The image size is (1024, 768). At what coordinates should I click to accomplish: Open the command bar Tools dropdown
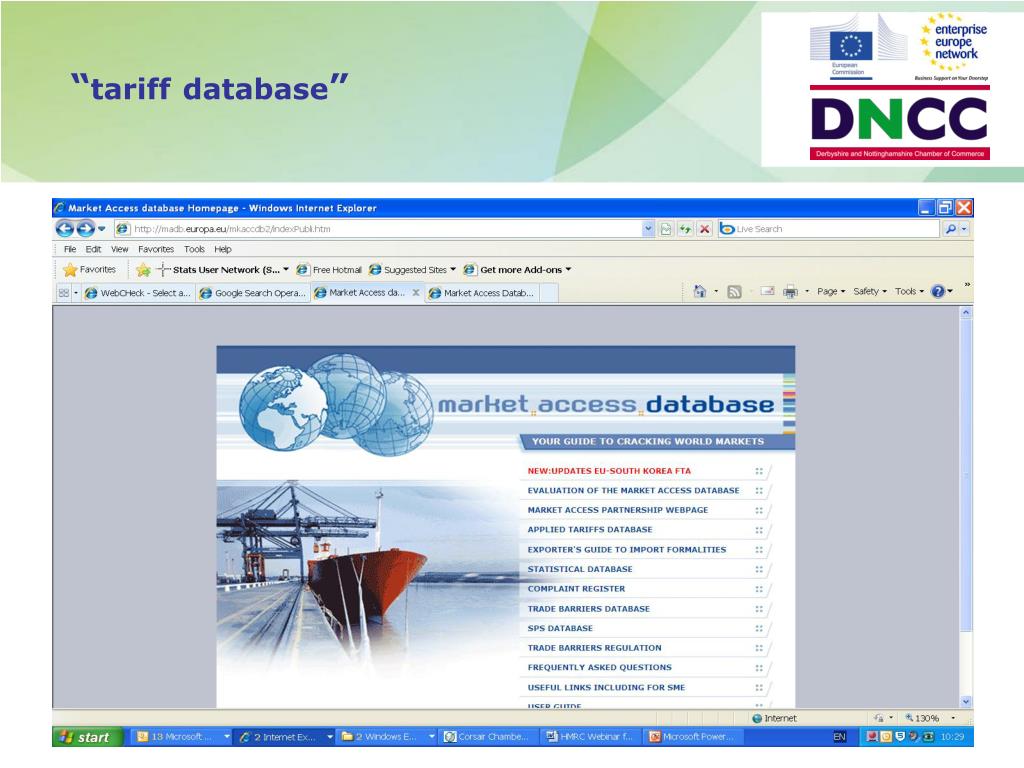coord(909,291)
